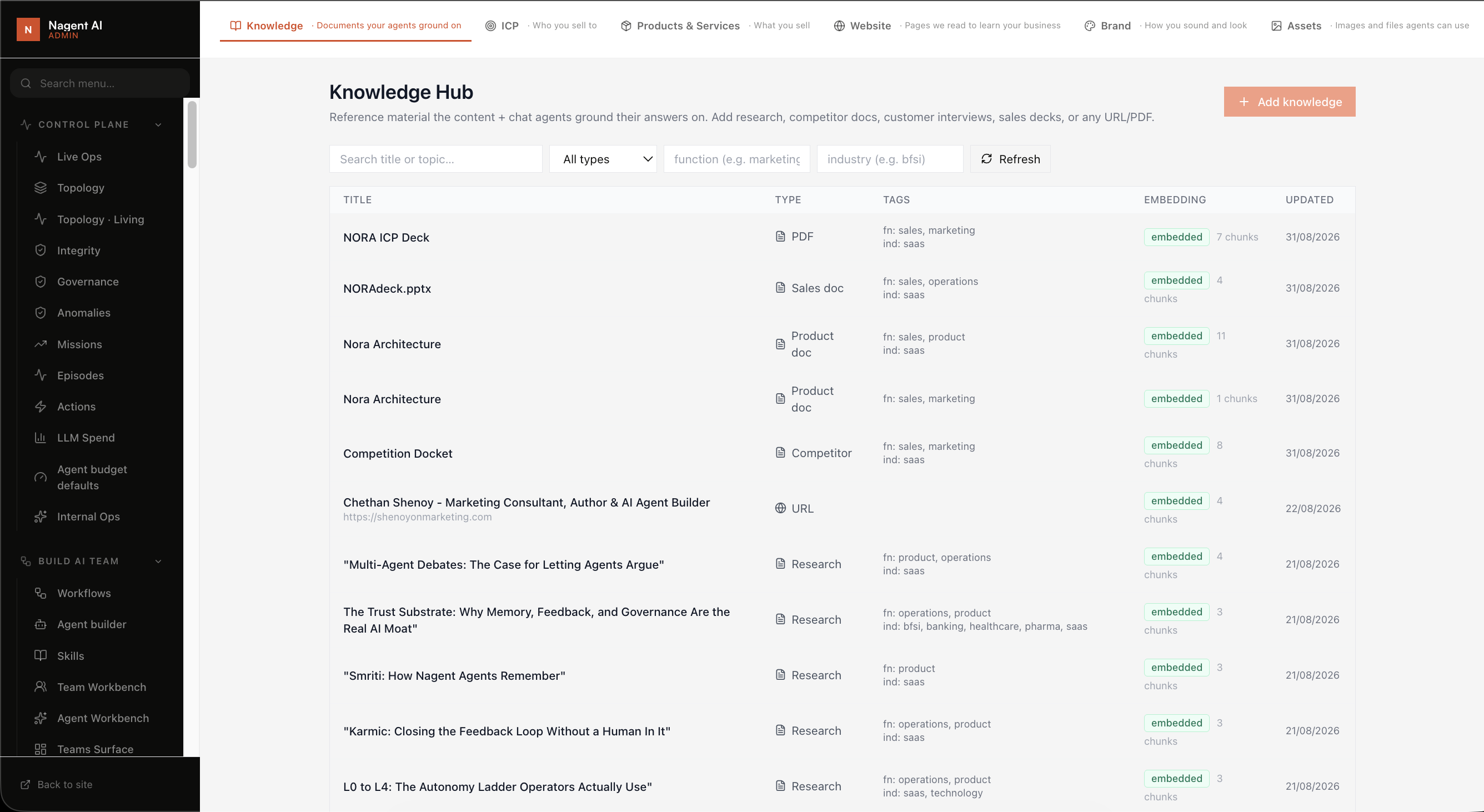Open the All types dropdown
The width and height of the screenshot is (1484, 812).
click(603, 159)
